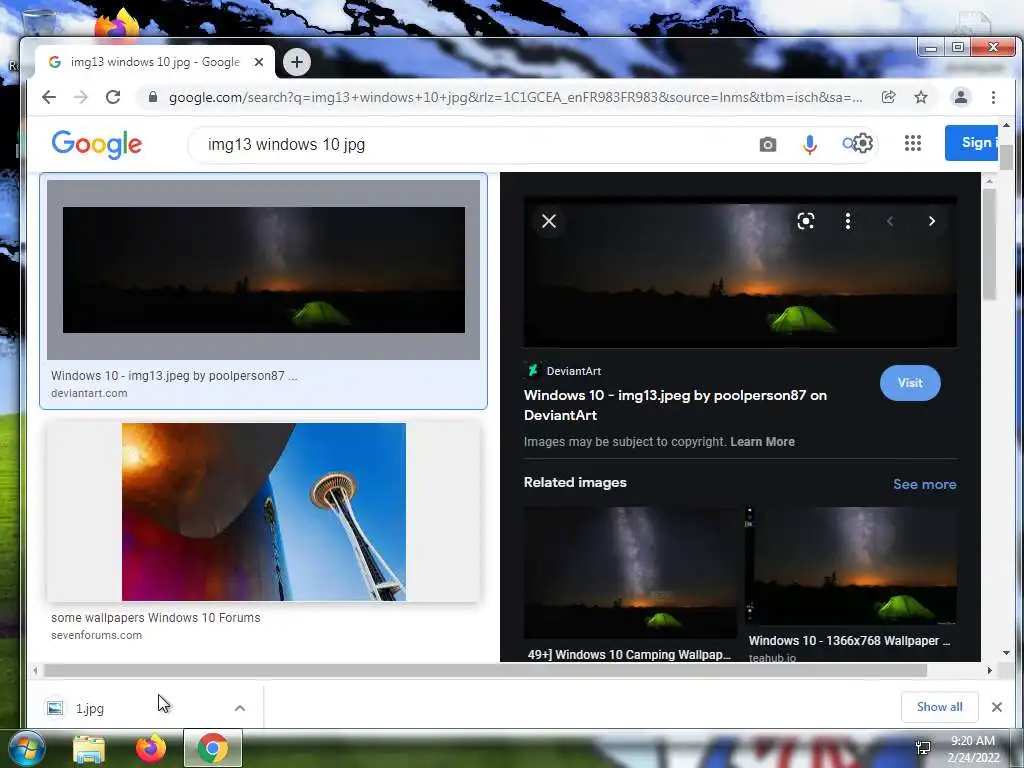Open the Learn More copyright link

tap(762, 441)
